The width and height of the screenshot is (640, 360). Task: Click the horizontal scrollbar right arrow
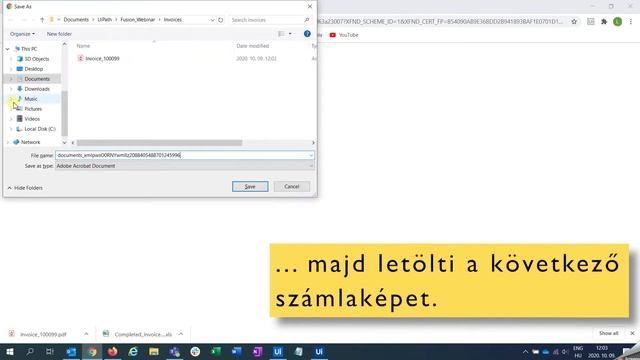tap(313, 143)
